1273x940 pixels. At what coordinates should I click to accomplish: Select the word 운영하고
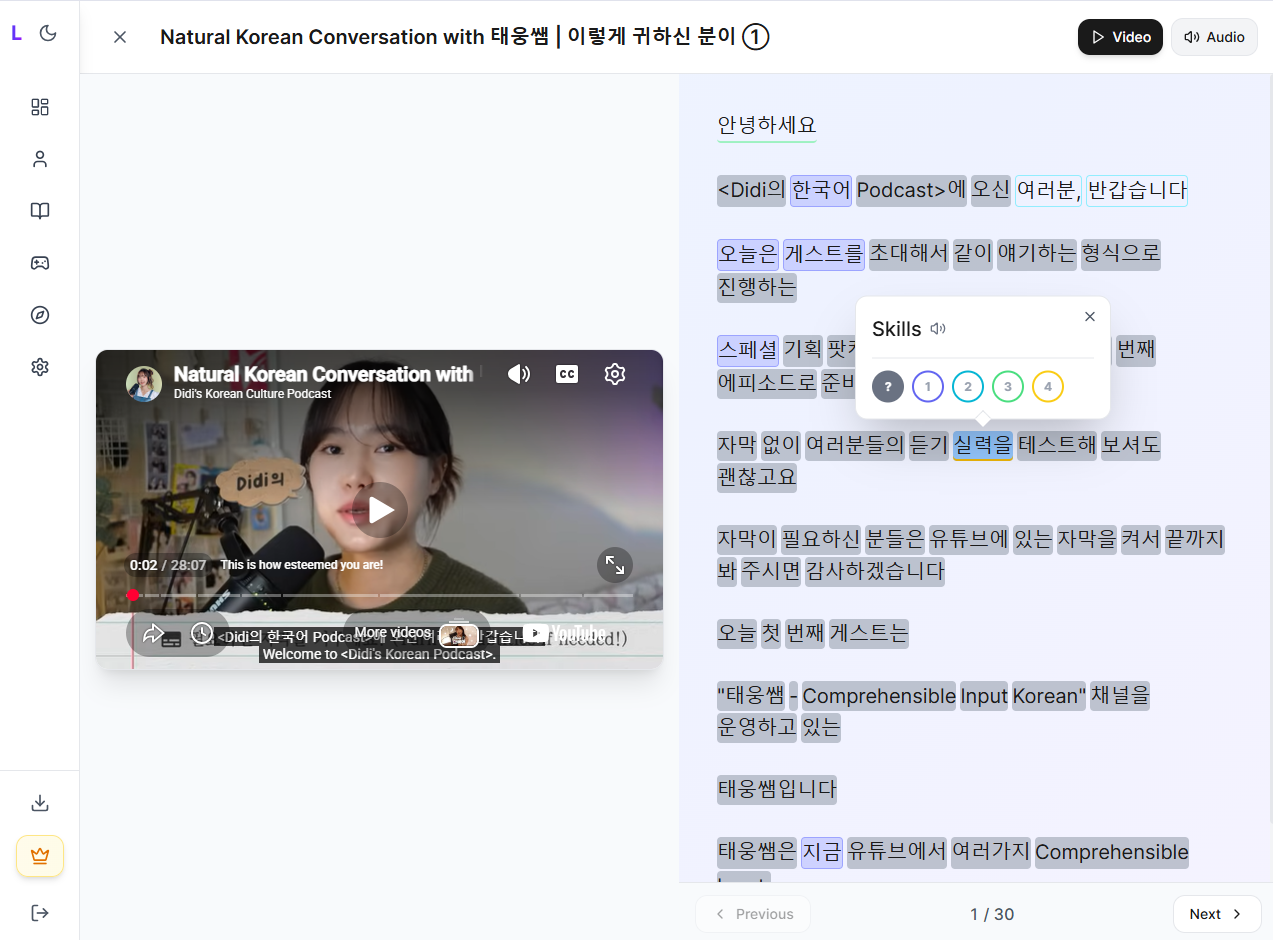coord(757,727)
